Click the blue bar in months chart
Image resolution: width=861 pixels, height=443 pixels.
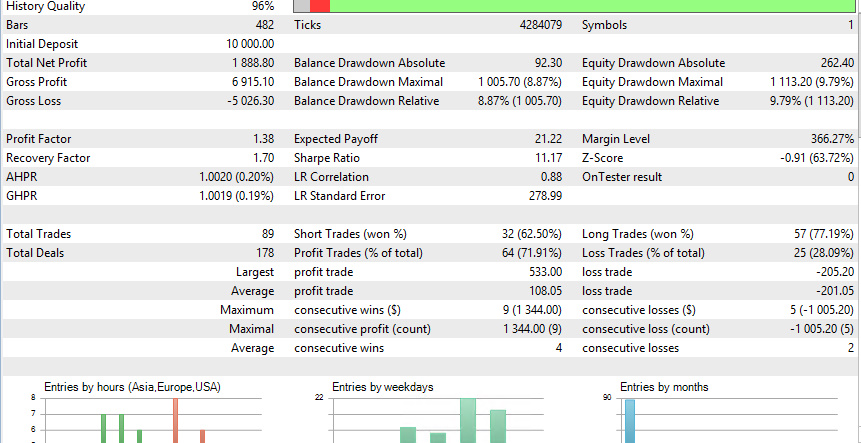(x=629, y=421)
